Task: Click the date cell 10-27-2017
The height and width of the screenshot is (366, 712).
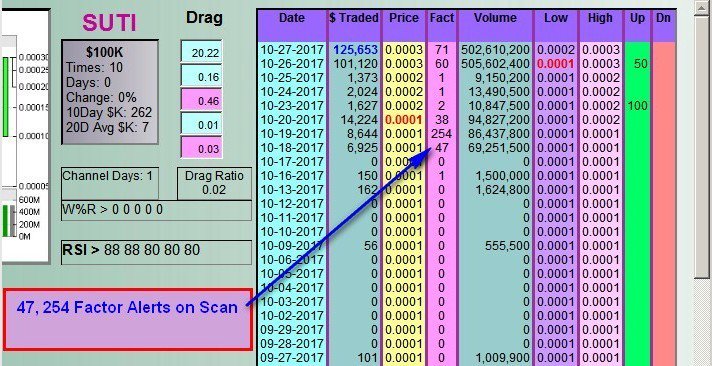Action: point(292,49)
